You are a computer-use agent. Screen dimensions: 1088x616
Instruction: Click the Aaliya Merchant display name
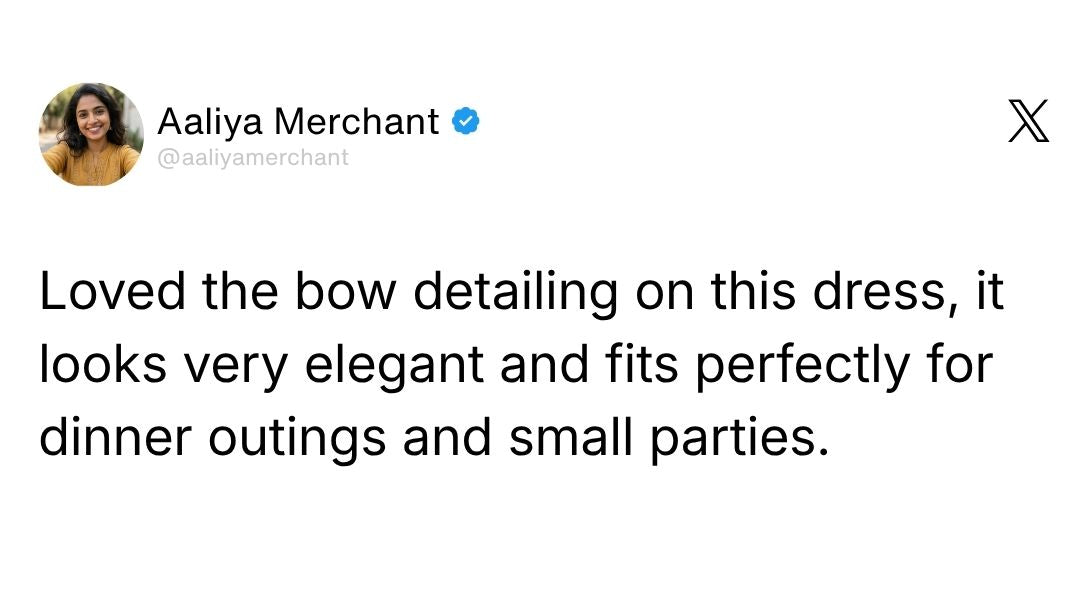[298, 122]
